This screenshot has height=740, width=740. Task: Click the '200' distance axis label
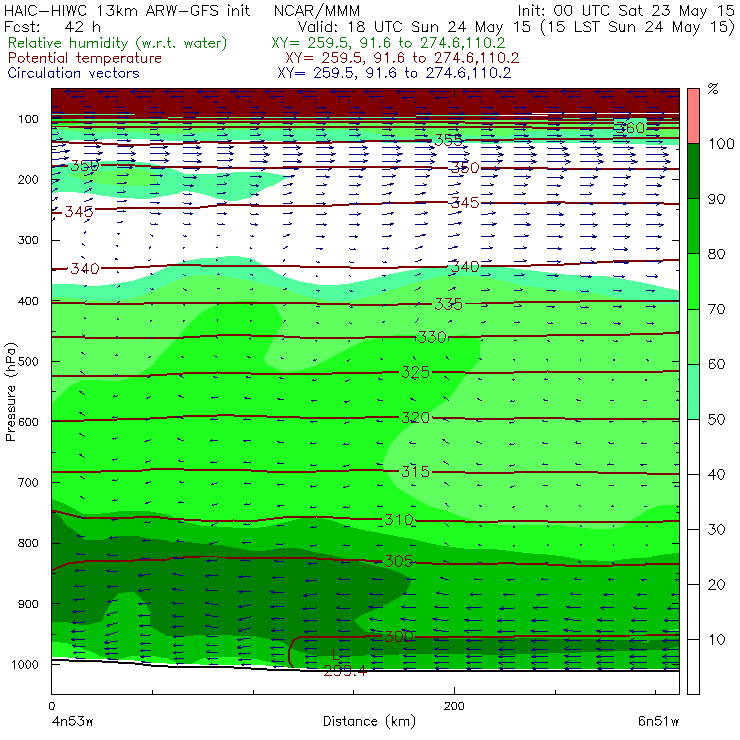(454, 706)
